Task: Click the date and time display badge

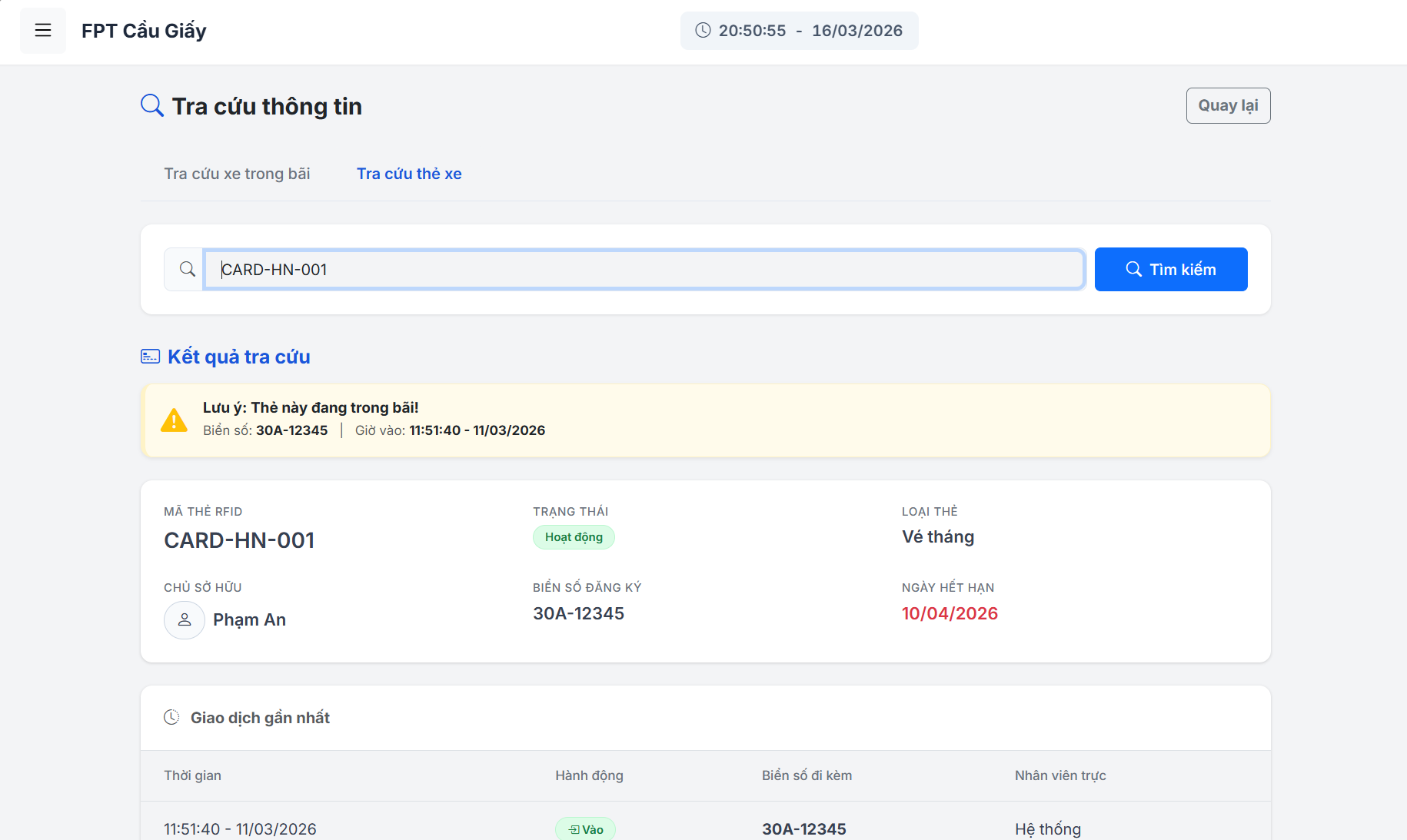Action: [799, 31]
